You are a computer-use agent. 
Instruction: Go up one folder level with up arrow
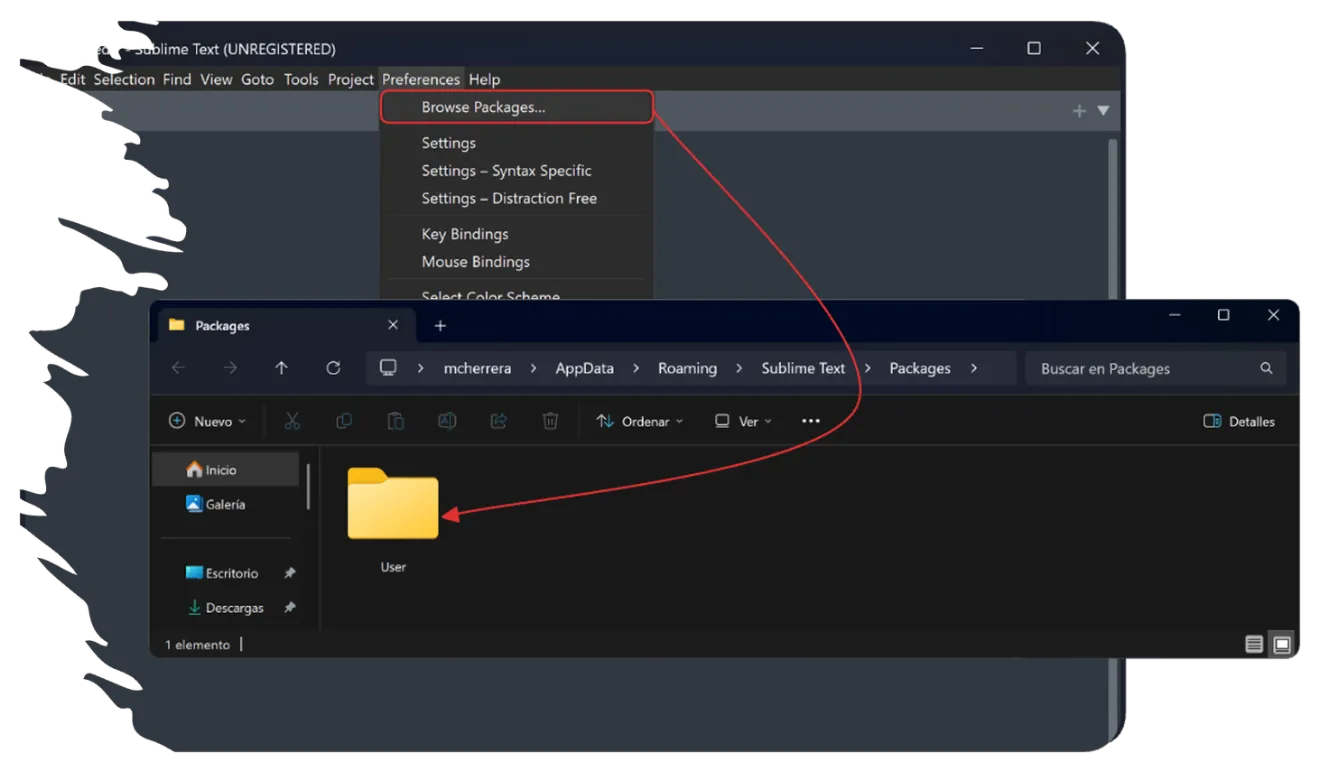click(281, 368)
